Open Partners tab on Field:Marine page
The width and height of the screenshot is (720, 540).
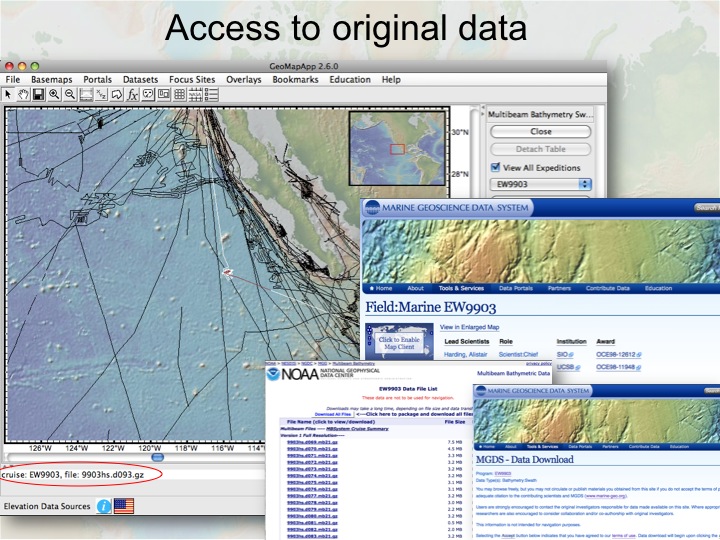pos(559,288)
